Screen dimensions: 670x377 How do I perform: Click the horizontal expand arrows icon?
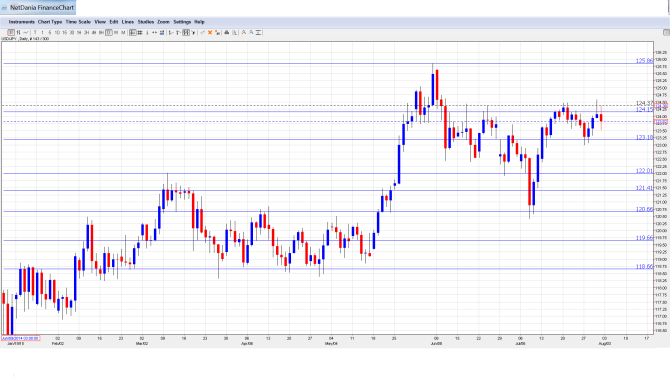(x=154, y=32)
